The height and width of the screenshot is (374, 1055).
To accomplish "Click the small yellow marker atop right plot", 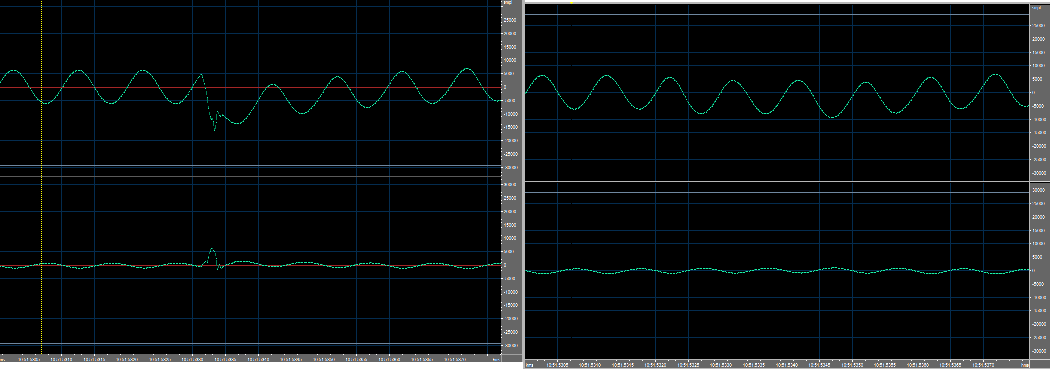I will (x=571, y=3).
